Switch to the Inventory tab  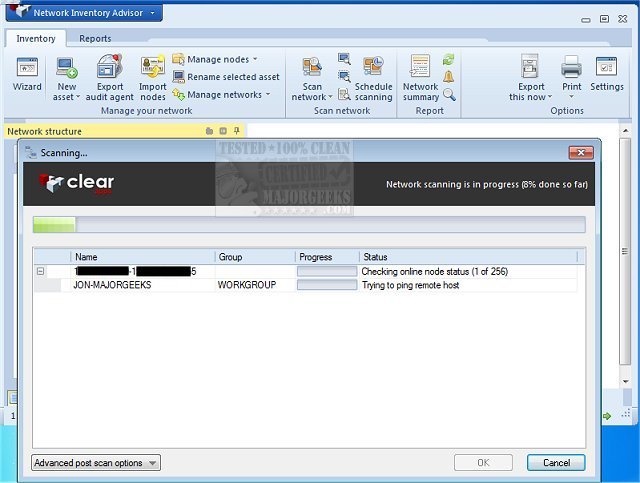[36, 38]
